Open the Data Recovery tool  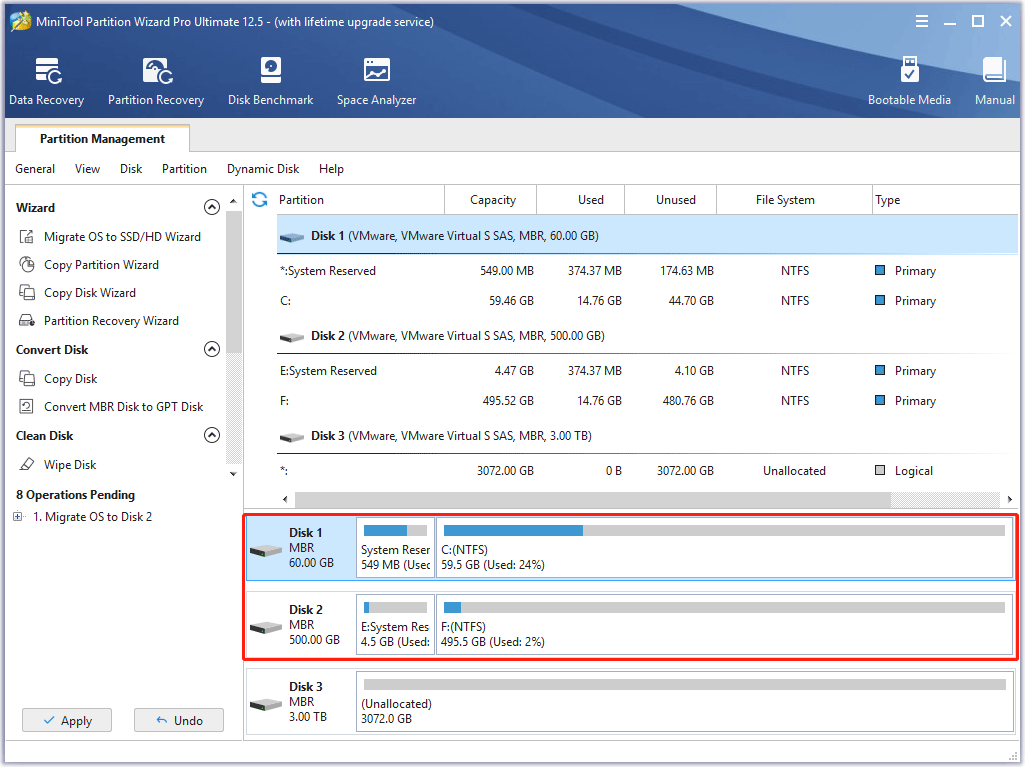[46, 80]
